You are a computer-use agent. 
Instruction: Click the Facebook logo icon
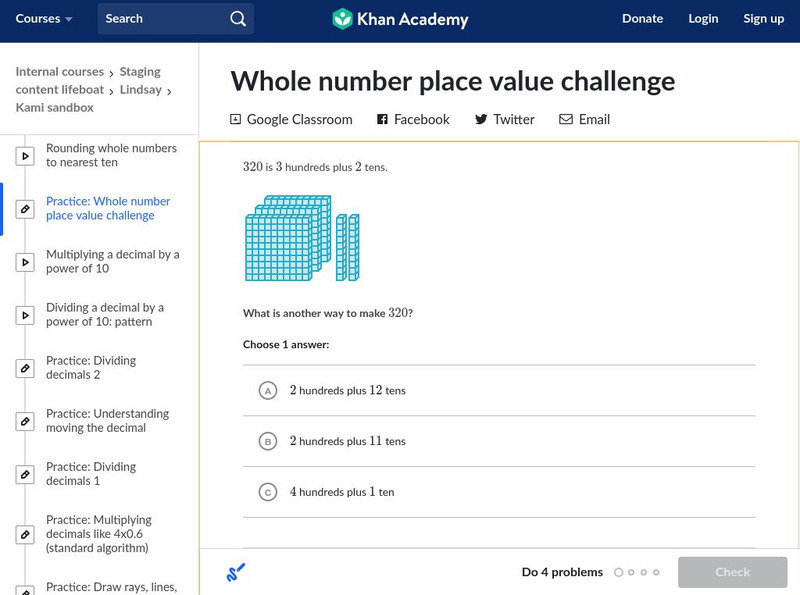(382, 119)
